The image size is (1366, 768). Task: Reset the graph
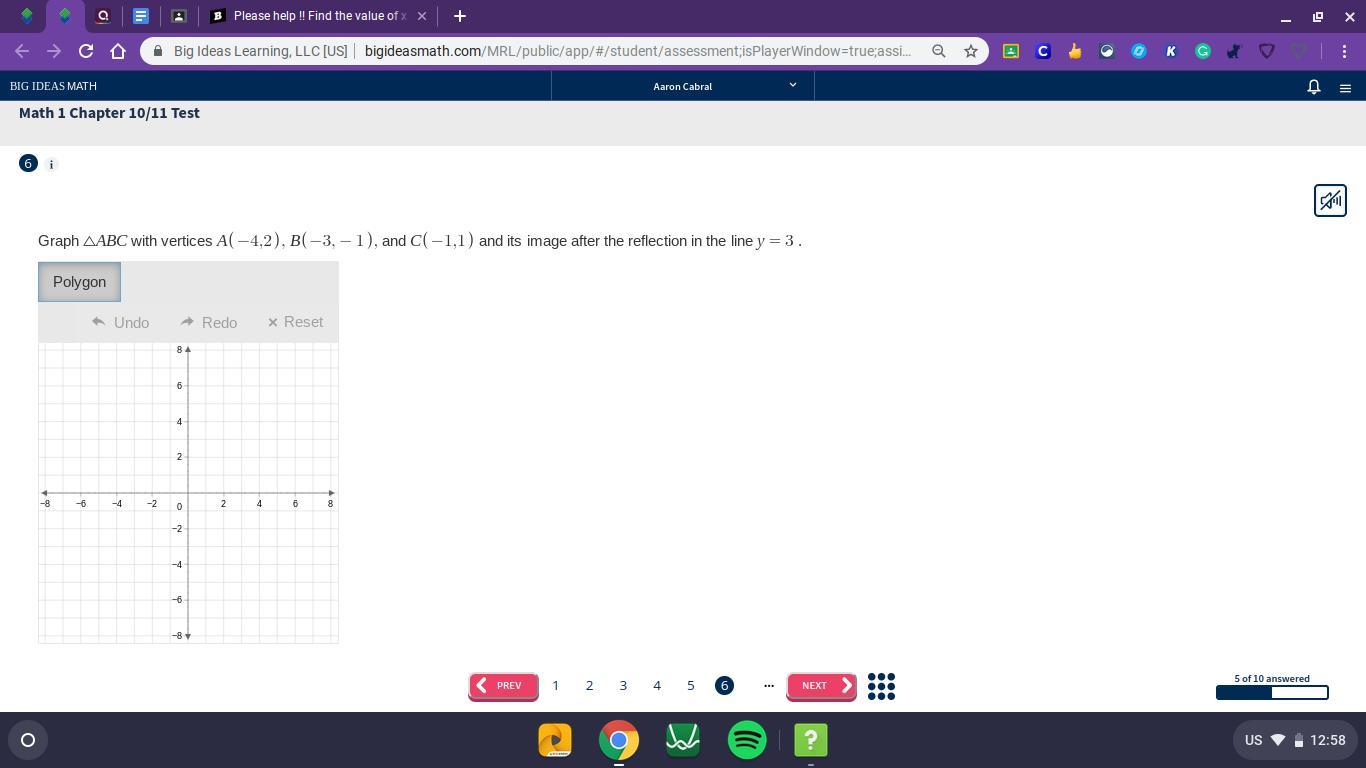tap(295, 322)
